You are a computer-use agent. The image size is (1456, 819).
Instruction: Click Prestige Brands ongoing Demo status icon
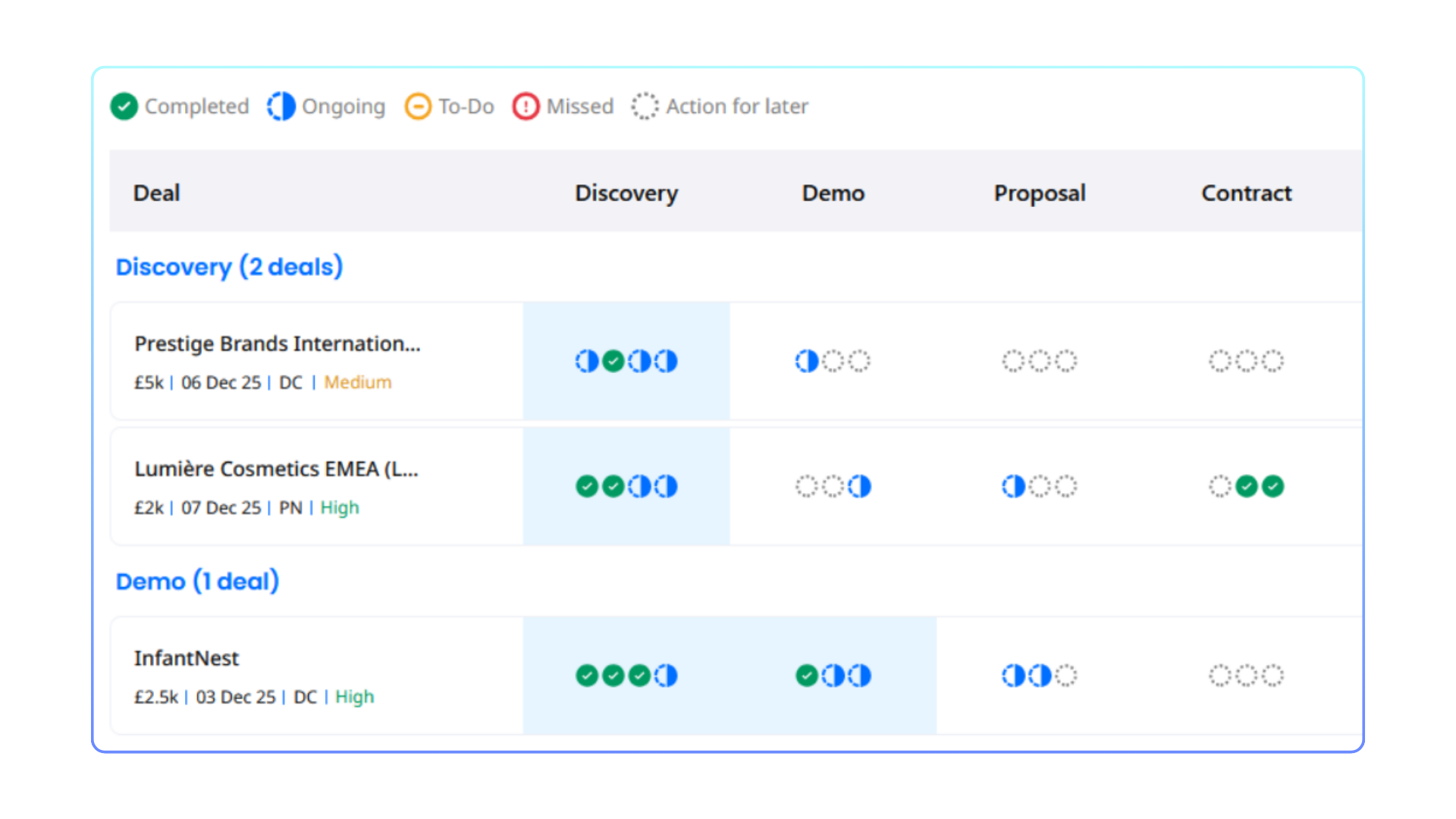(806, 361)
